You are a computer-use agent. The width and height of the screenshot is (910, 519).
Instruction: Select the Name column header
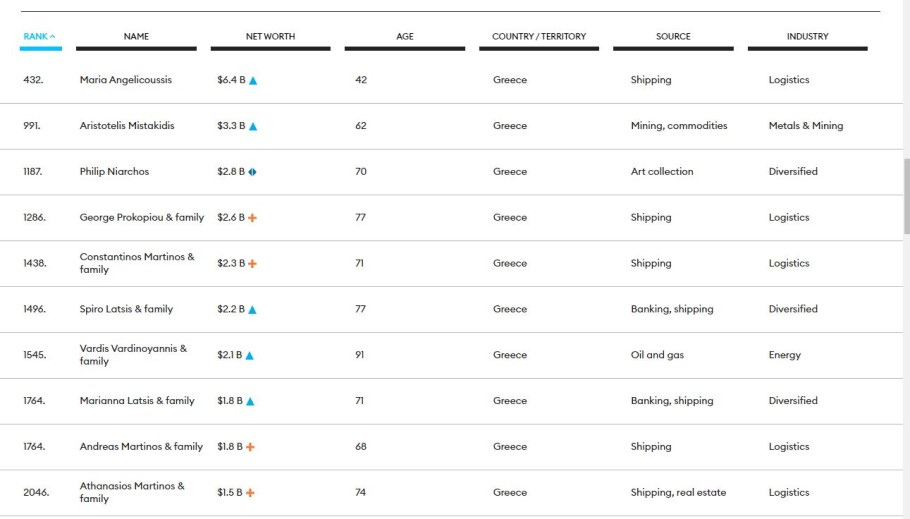pyautogui.click(x=136, y=37)
